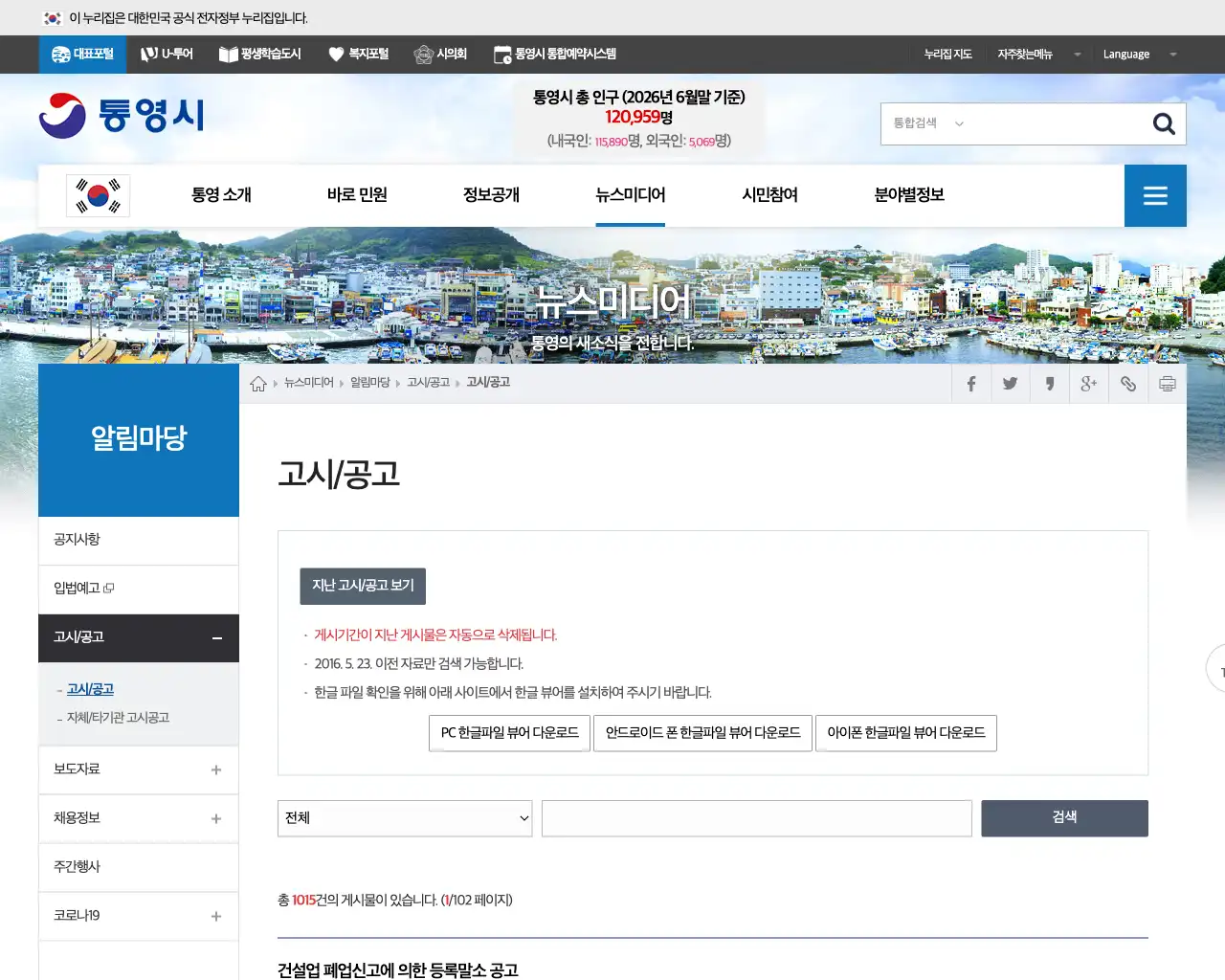Open the hamburger full menu icon
This screenshot has height=980, width=1225.
coord(1155,195)
